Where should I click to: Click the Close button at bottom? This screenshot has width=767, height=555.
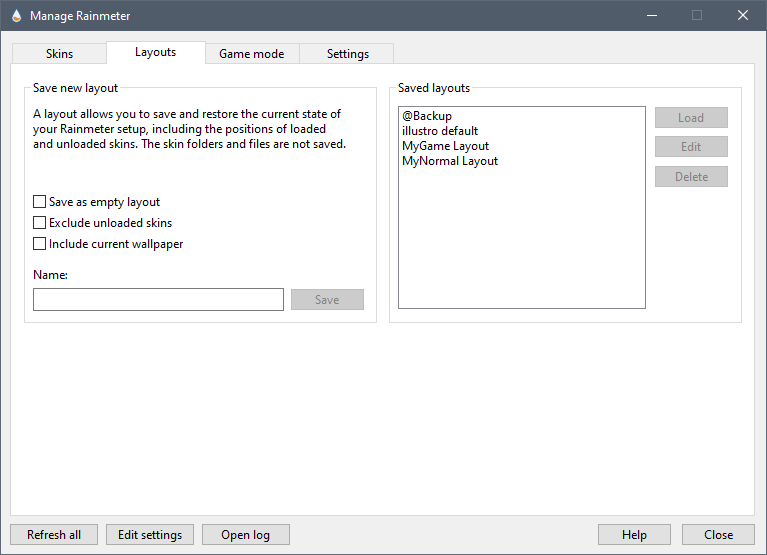[718, 534]
